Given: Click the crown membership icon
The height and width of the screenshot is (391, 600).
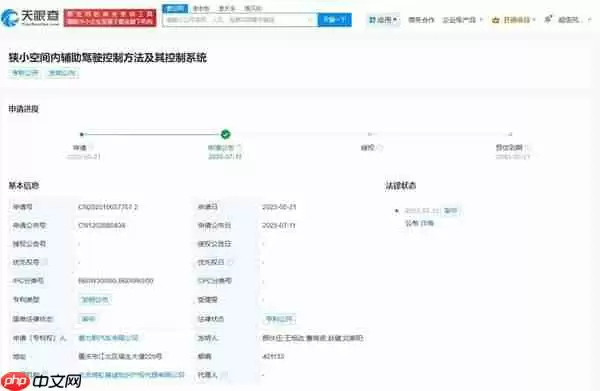Looking at the screenshot, I should [496, 20].
